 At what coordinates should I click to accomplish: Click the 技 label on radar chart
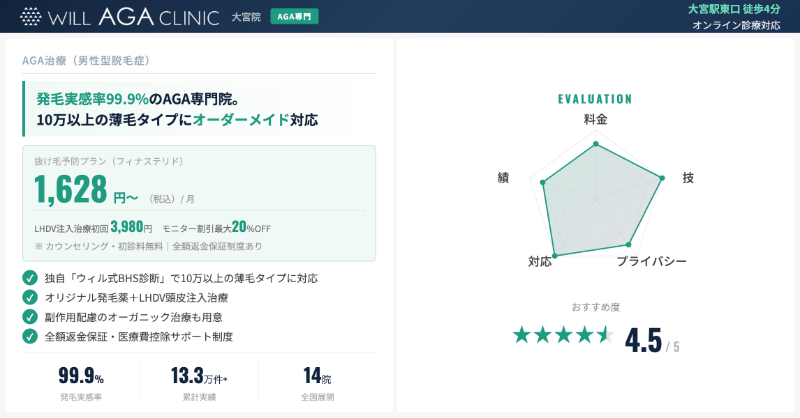(688, 177)
